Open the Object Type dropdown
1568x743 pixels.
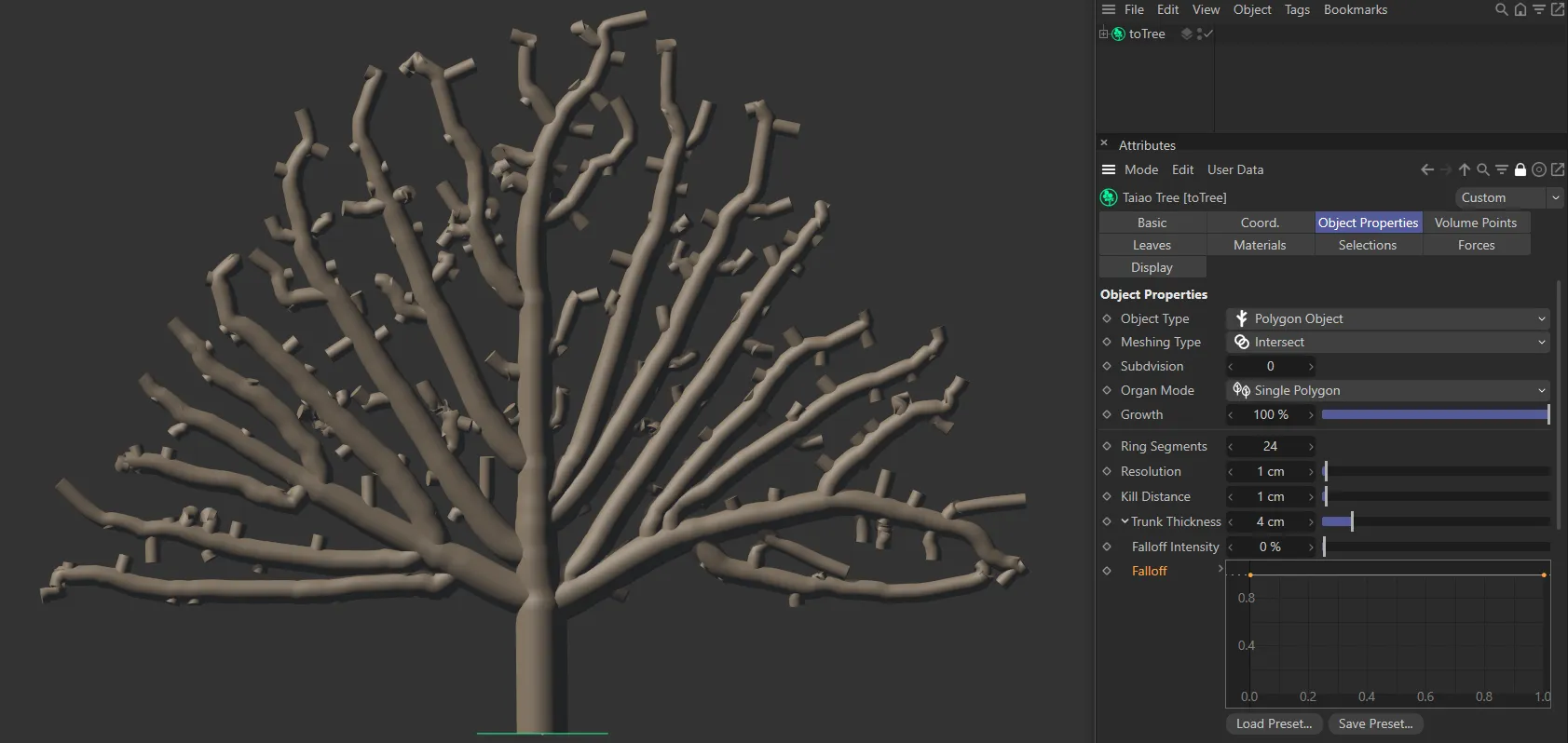pyautogui.click(x=1387, y=318)
